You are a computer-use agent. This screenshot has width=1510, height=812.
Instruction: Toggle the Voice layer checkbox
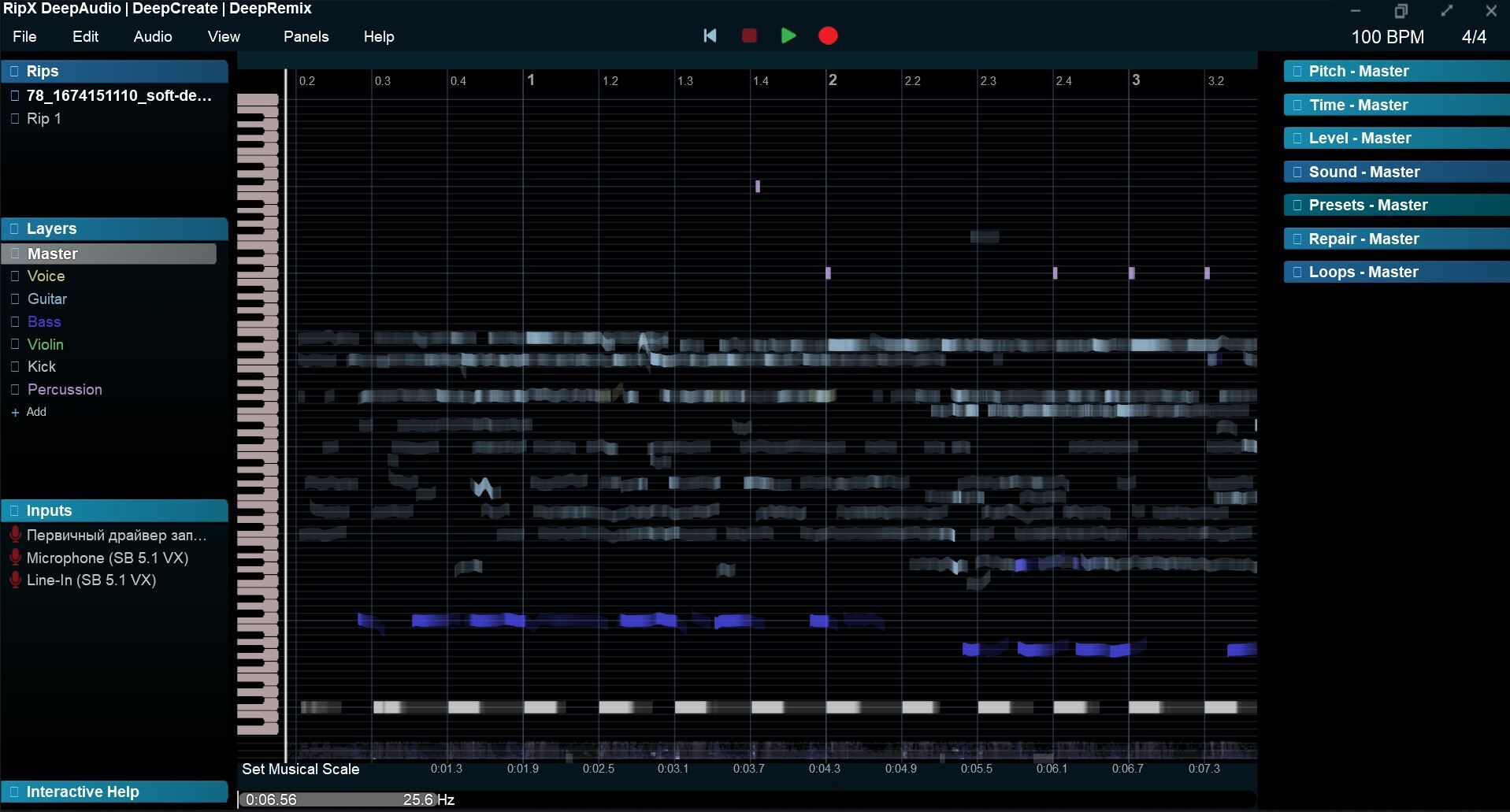click(15, 276)
